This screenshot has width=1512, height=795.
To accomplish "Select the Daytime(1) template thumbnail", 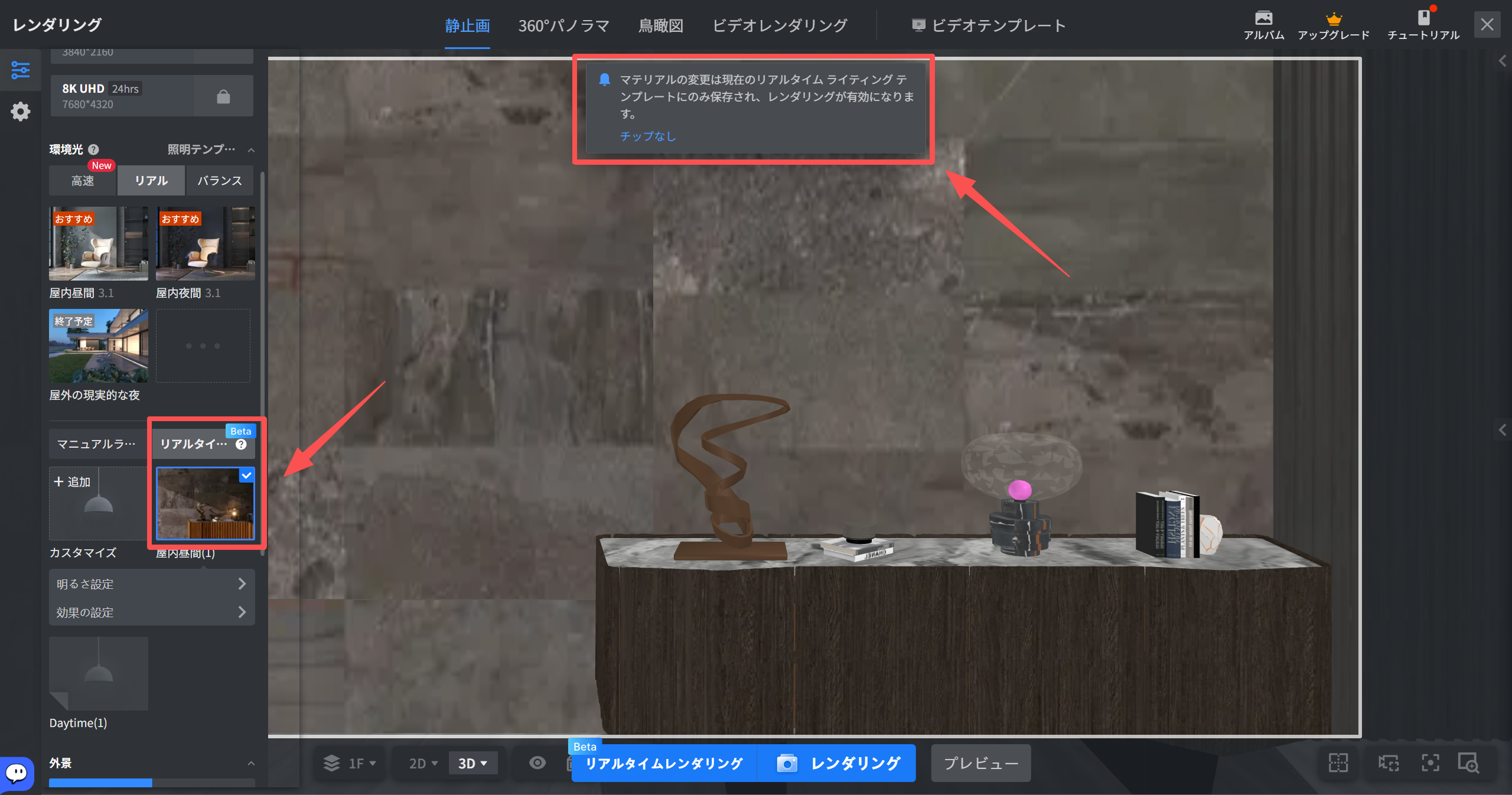I will tap(98, 673).
